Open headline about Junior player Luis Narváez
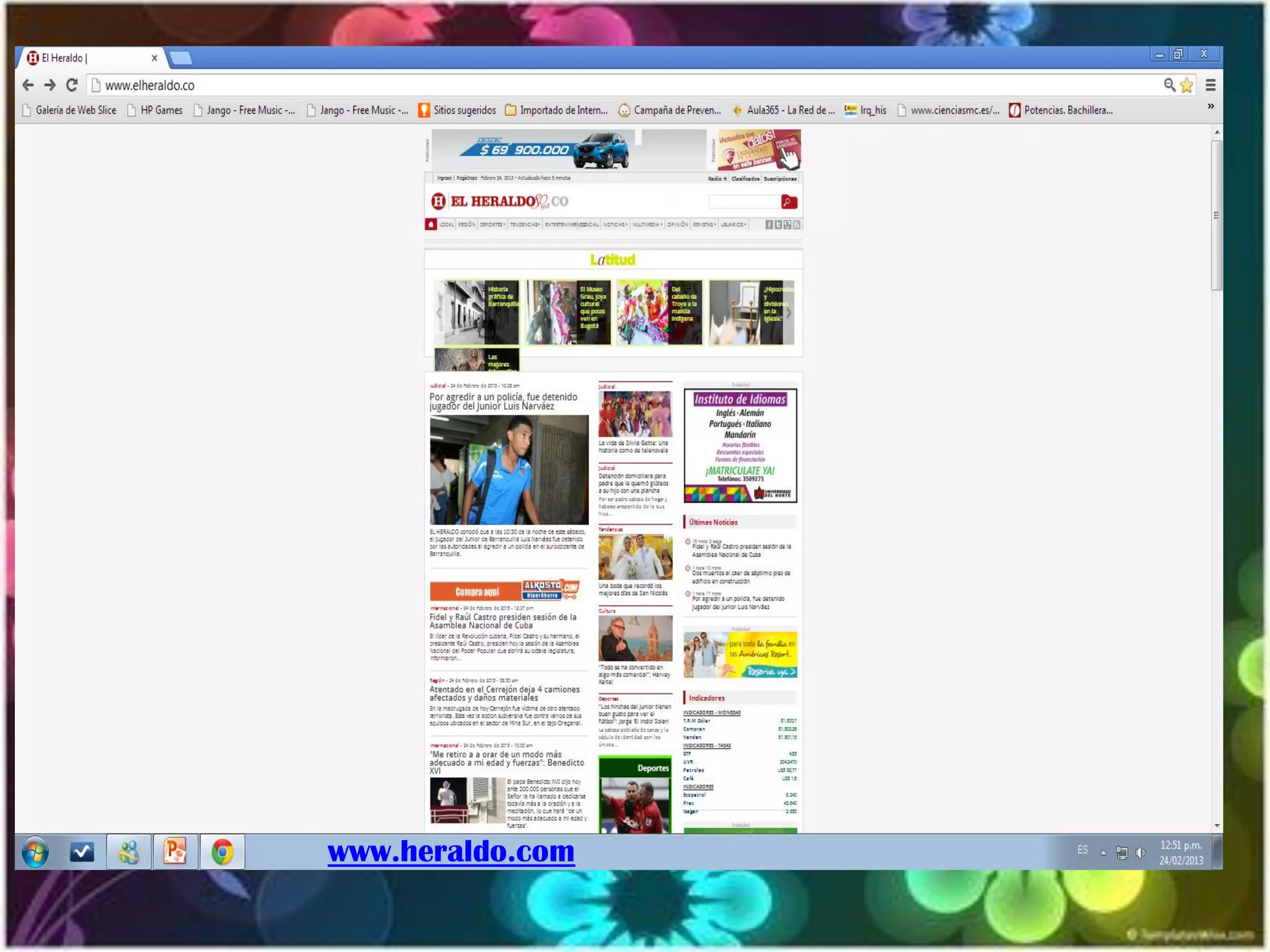 click(x=504, y=402)
